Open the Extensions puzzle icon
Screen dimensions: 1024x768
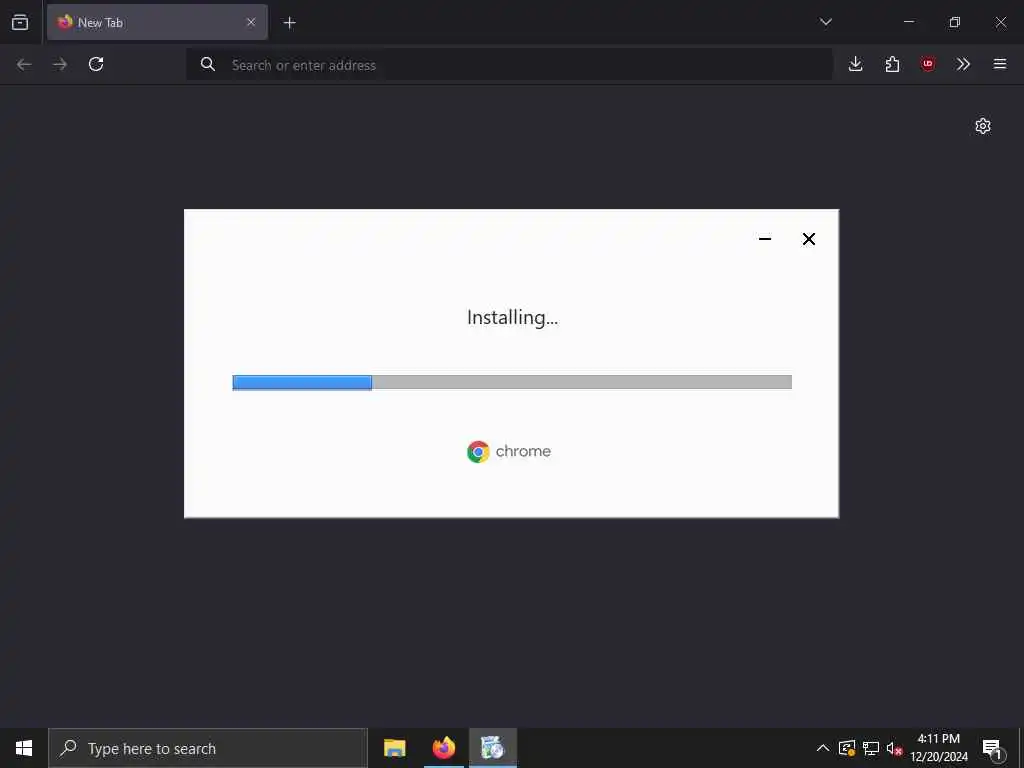892,64
